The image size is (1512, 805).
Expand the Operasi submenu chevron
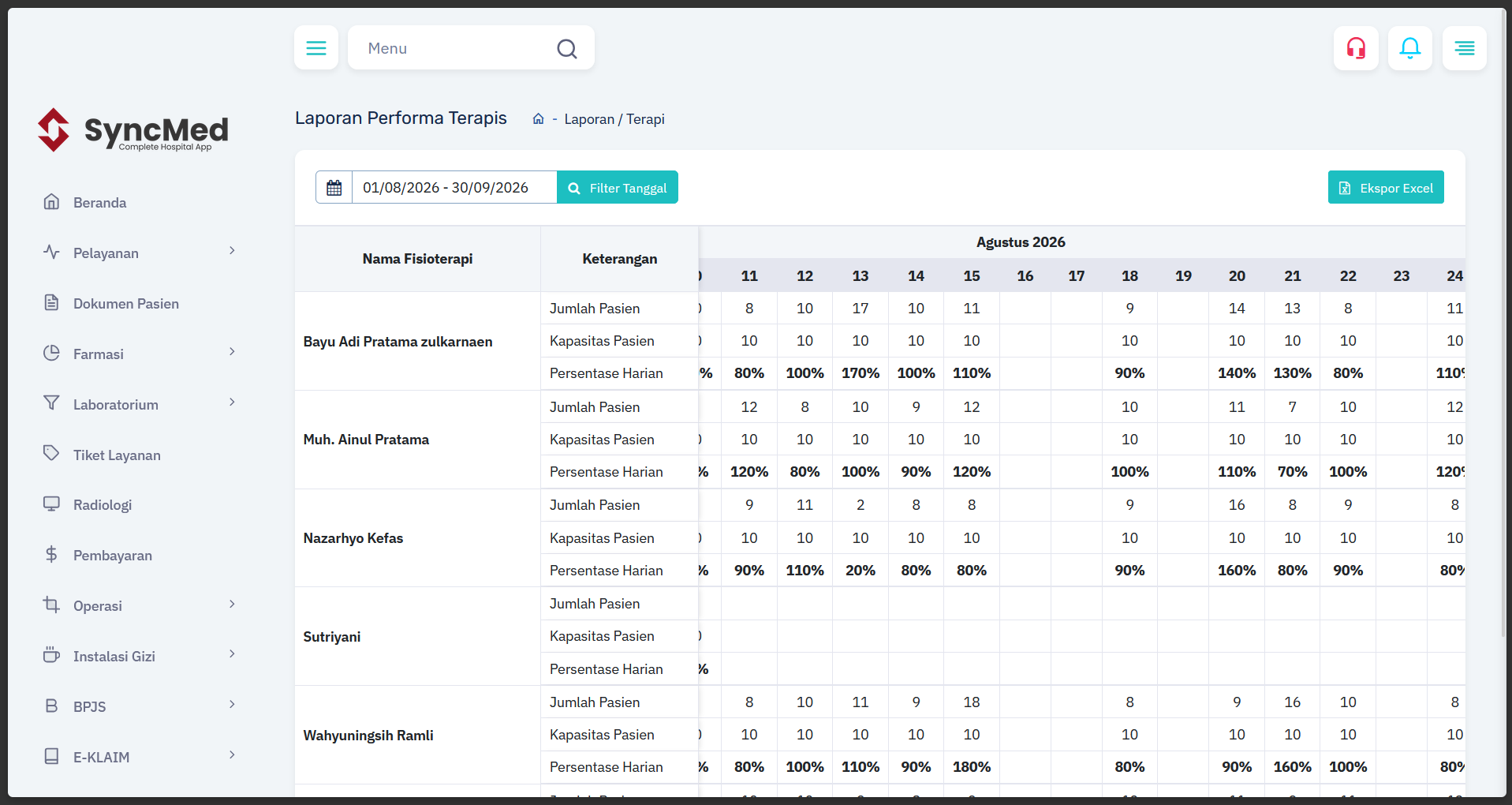(x=232, y=605)
